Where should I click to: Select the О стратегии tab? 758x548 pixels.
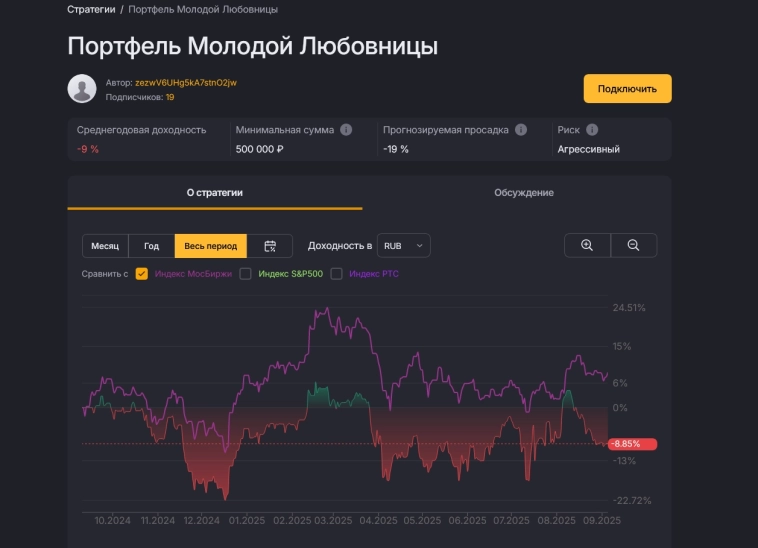pyautogui.click(x=215, y=193)
